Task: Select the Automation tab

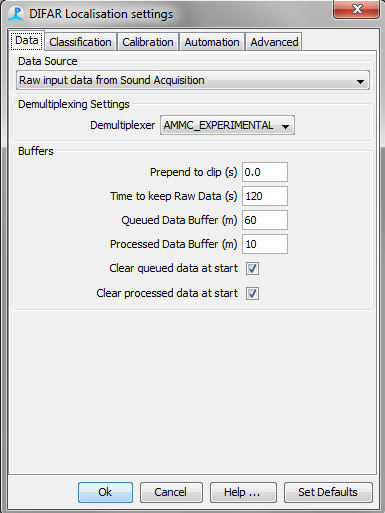Action: pos(212,42)
